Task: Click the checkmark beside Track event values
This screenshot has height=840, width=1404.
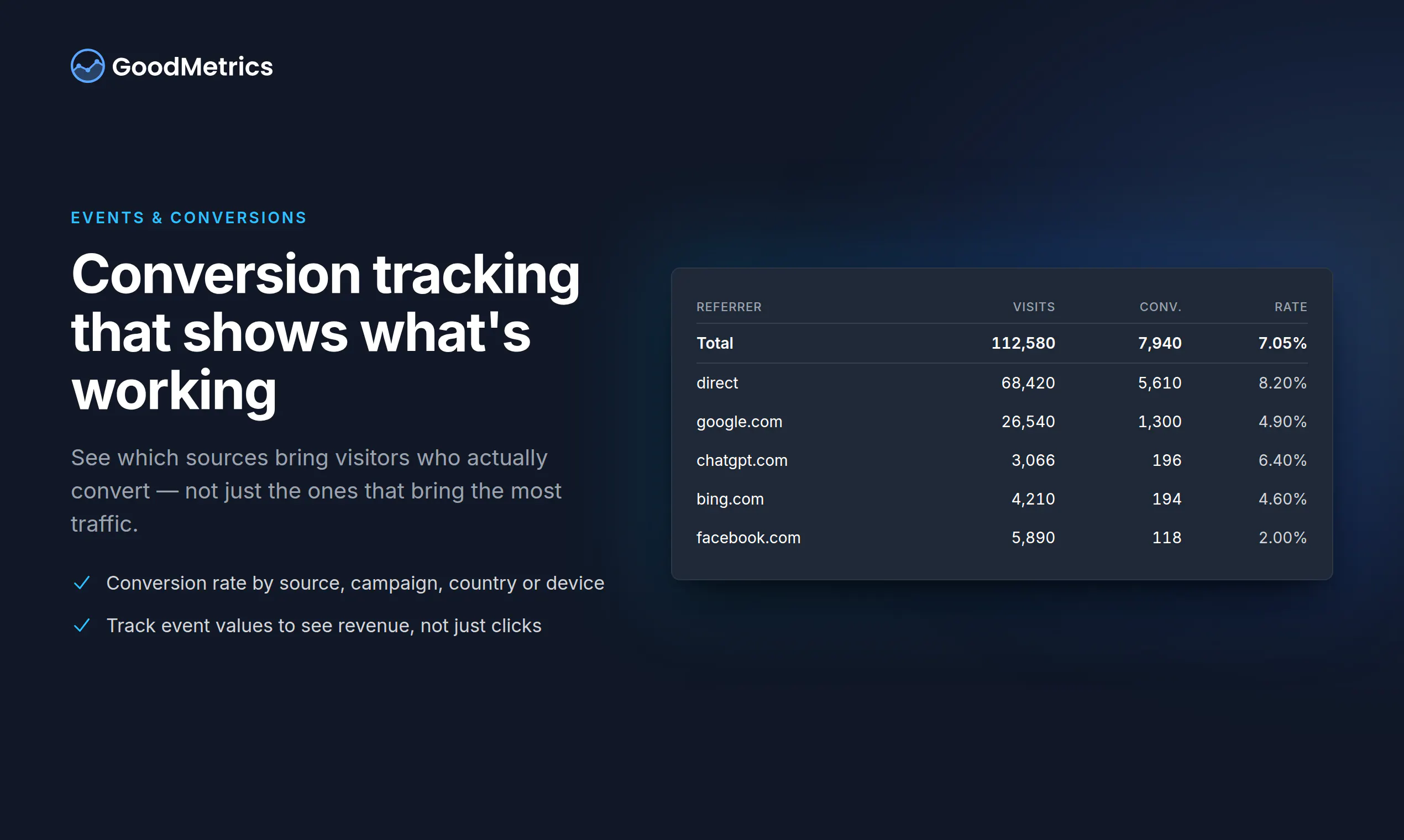Action: (82, 625)
